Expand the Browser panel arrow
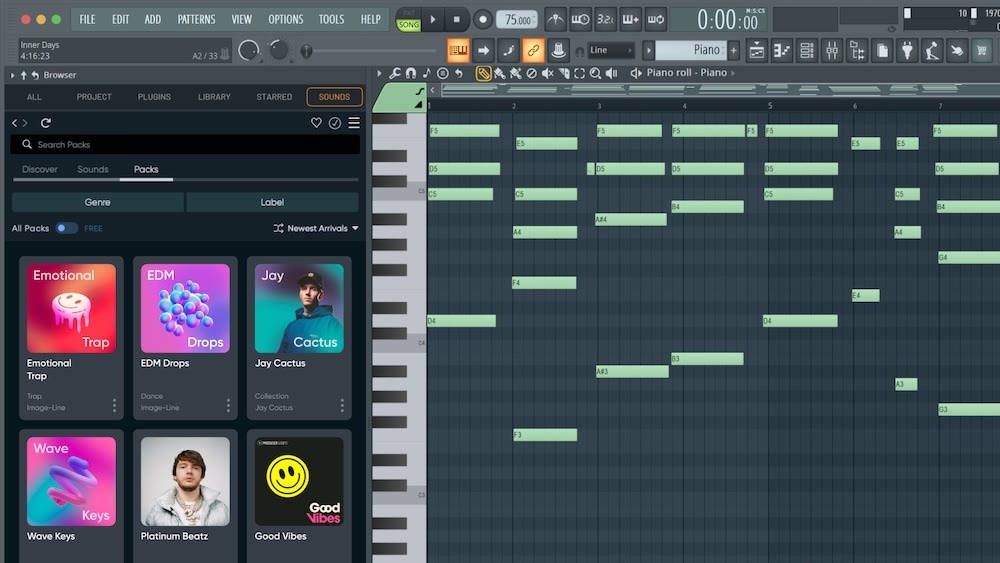This screenshot has height=563, width=1000. [12, 75]
